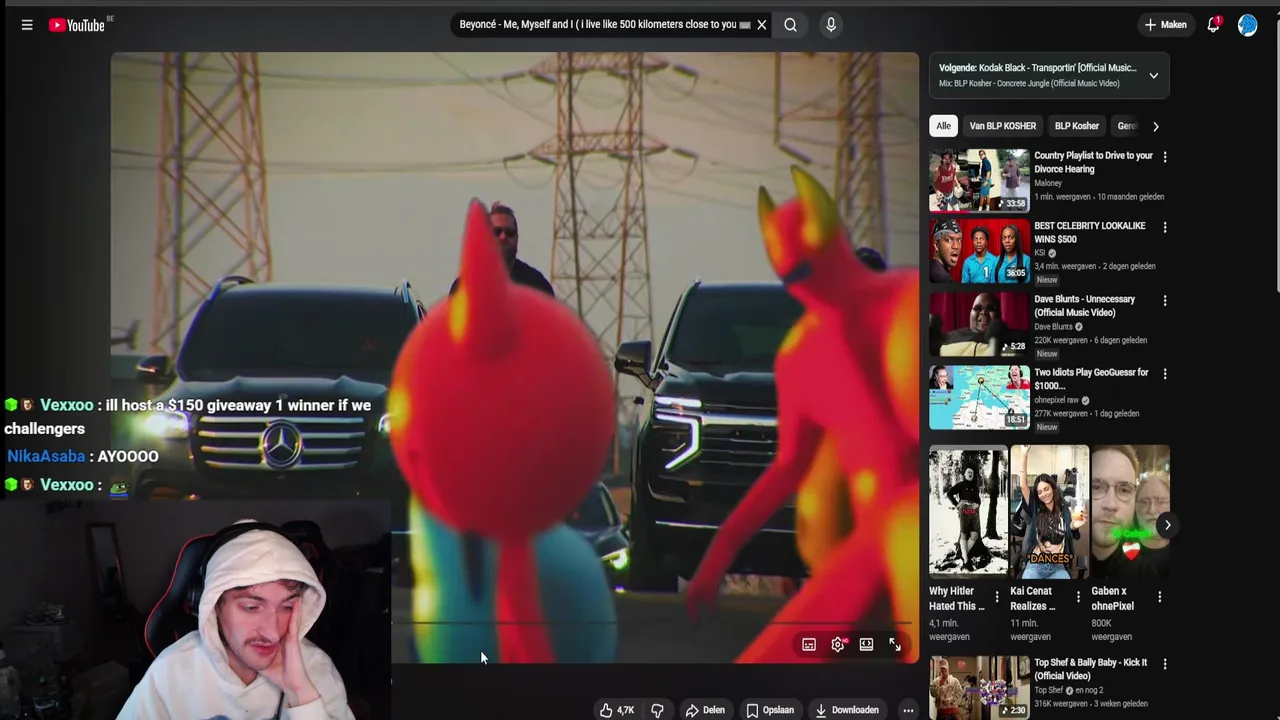Image resolution: width=1280 pixels, height=720 pixels.
Task: Open options for Top Shef Kick It video
Action: (1164, 663)
